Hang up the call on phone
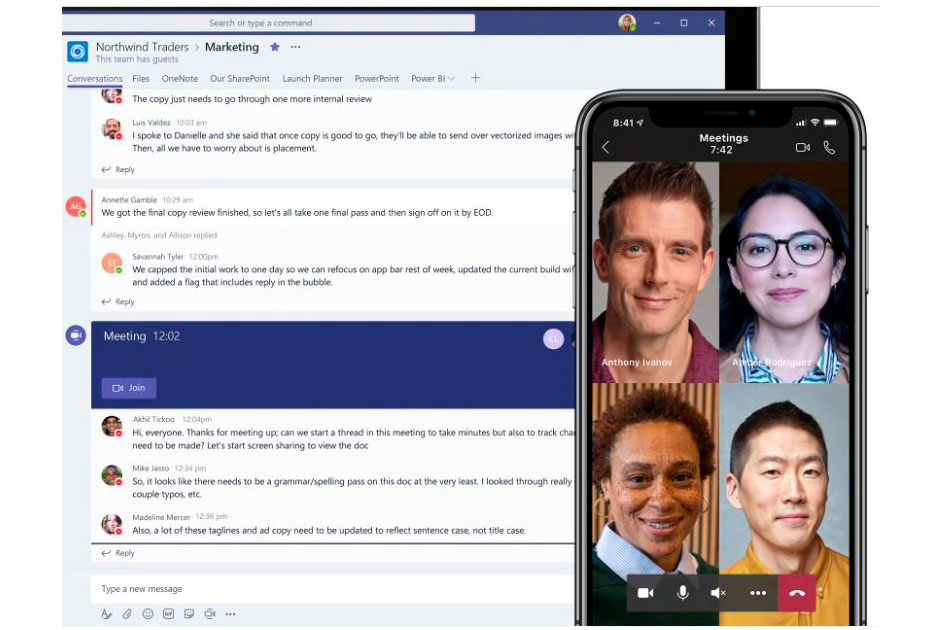Viewport: 940px width, 630px height. 797,593
